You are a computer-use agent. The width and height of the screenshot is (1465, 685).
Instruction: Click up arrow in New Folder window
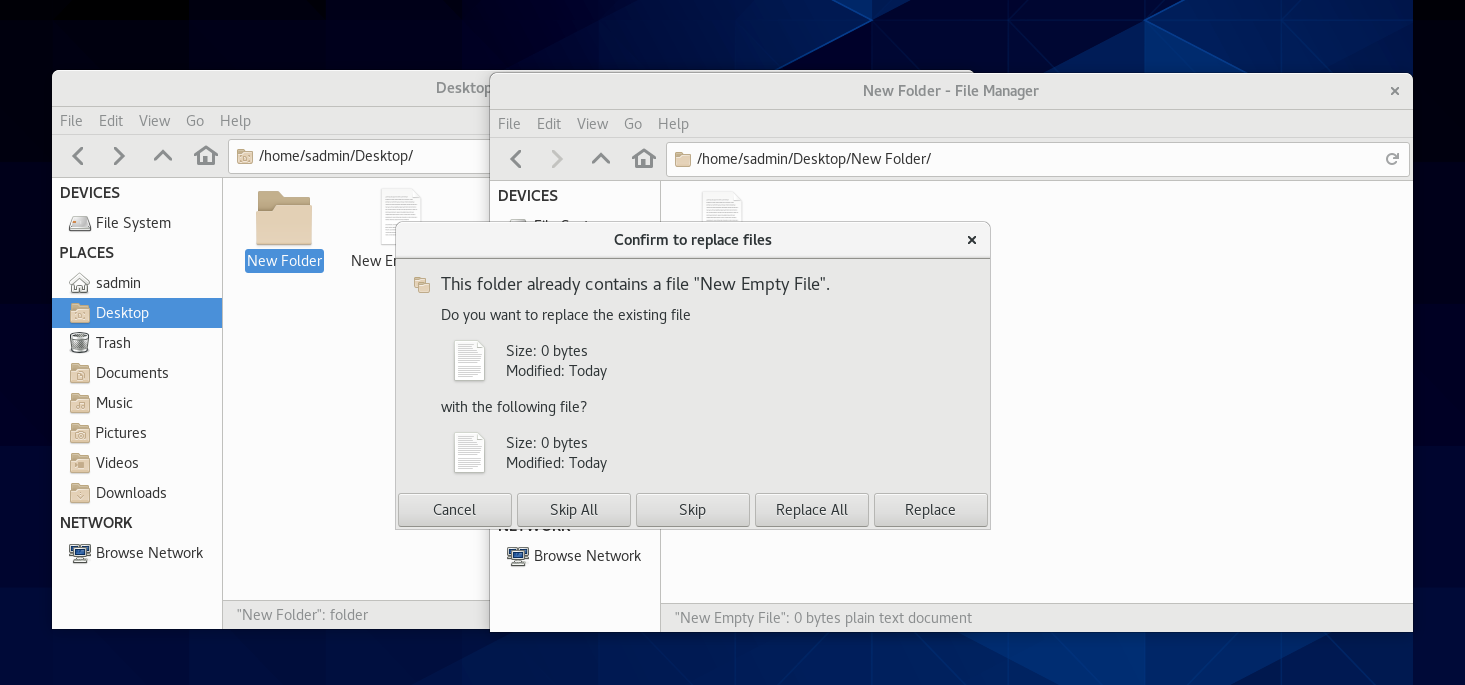[x=600, y=159]
